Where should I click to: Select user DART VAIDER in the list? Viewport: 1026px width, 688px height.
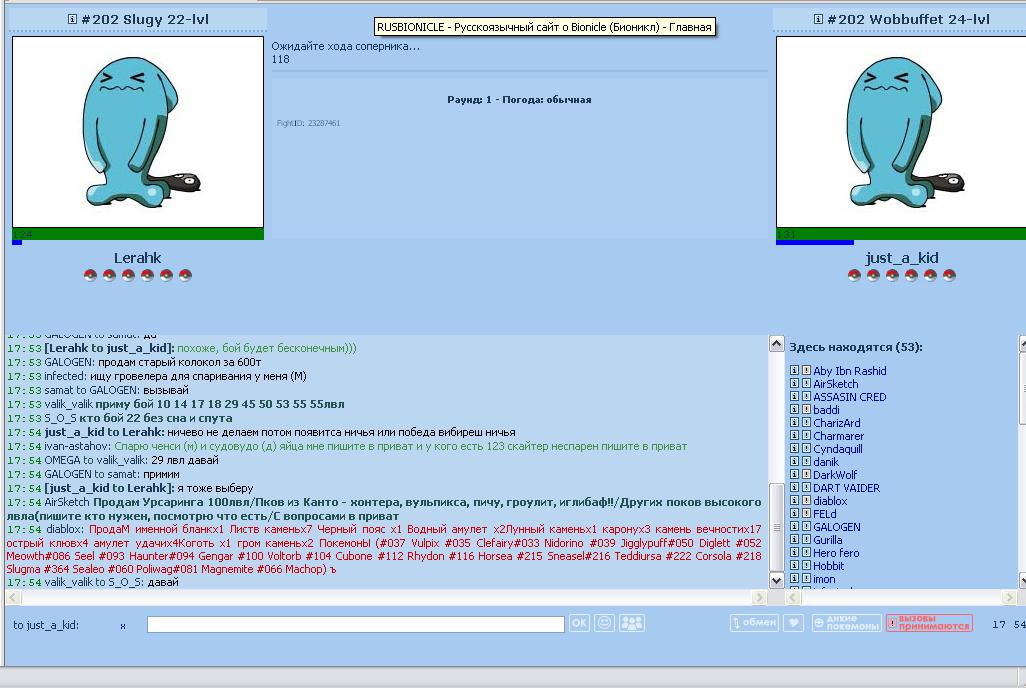click(x=847, y=488)
